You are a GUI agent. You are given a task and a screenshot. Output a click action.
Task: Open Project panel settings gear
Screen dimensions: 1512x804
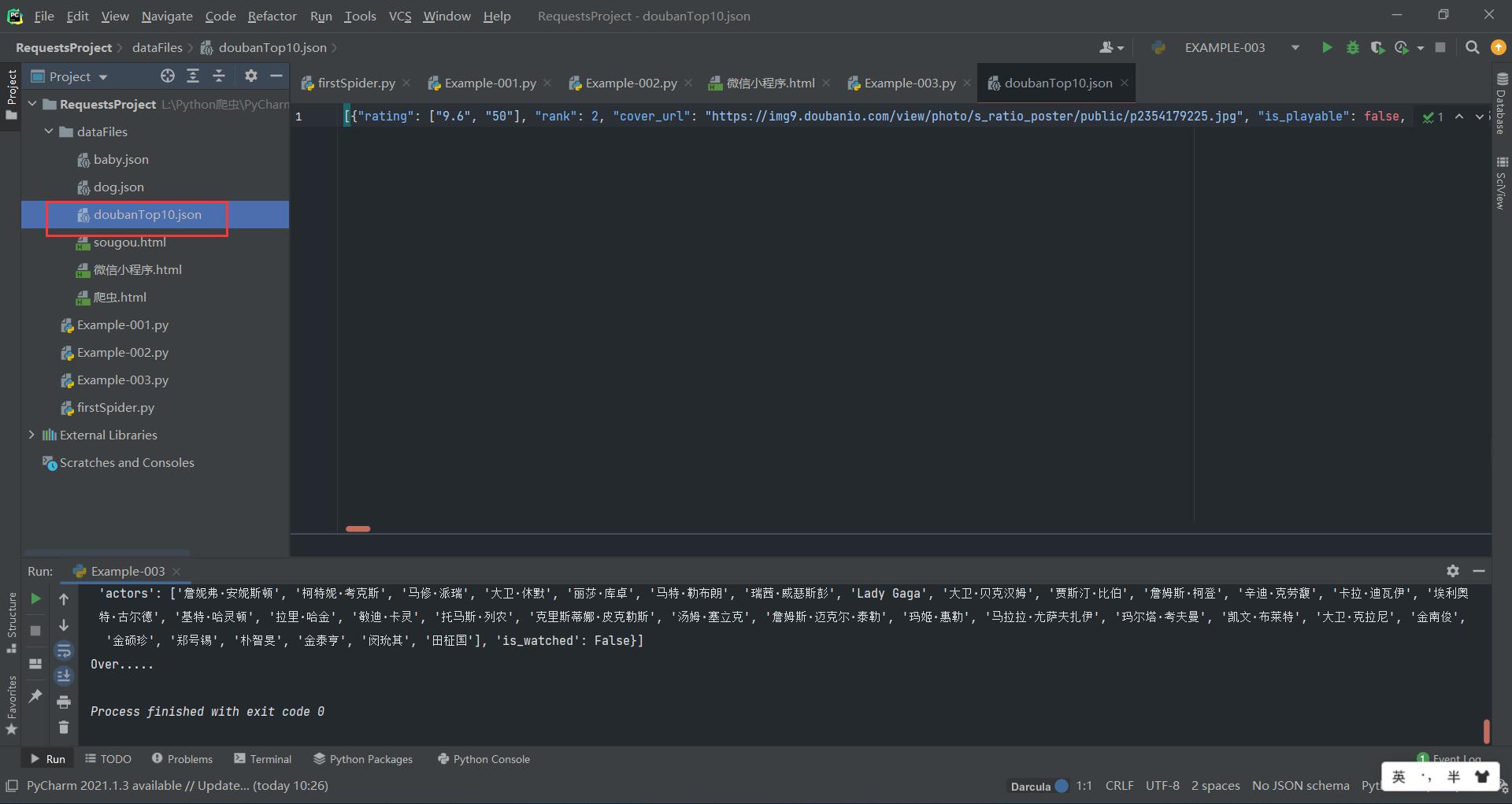tap(250, 76)
